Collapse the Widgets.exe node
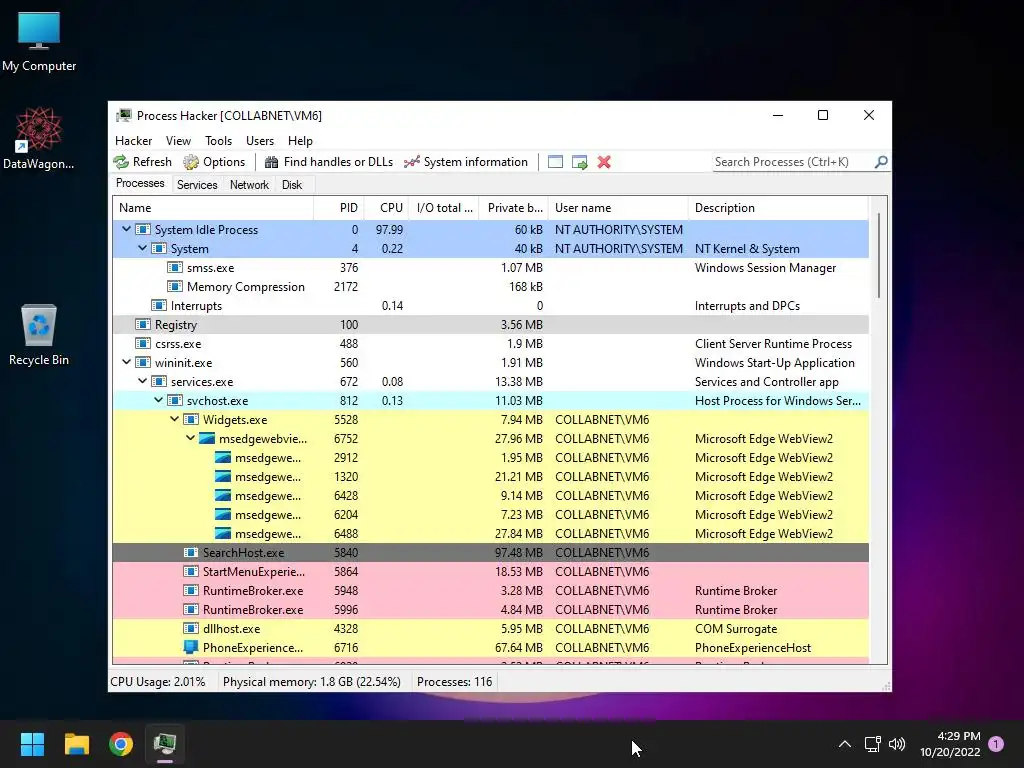This screenshot has height=768, width=1024. pyautogui.click(x=174, y=419)
